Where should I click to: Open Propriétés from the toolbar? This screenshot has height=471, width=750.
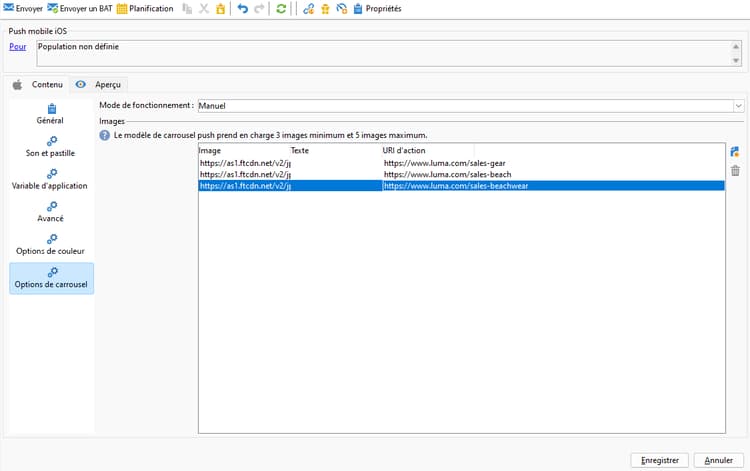[x=377, y=8]
